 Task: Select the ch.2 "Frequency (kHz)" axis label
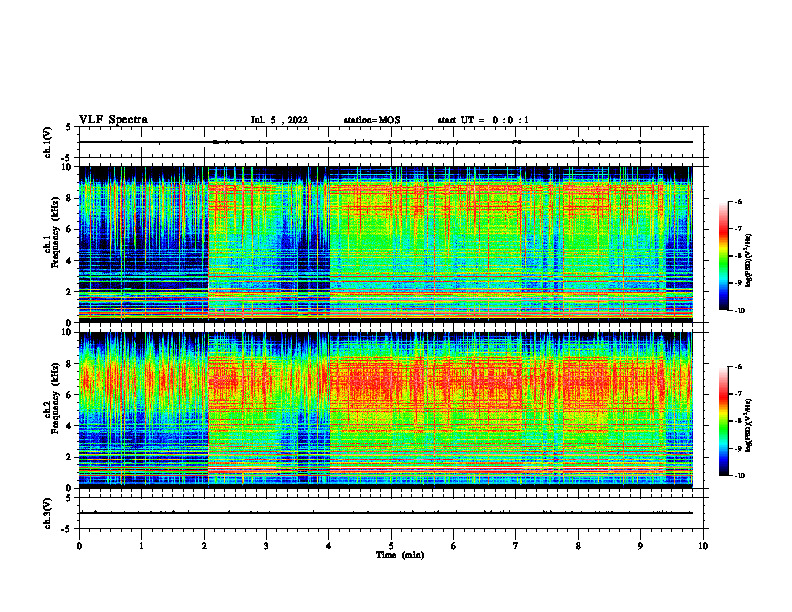[x=55, y=398]
